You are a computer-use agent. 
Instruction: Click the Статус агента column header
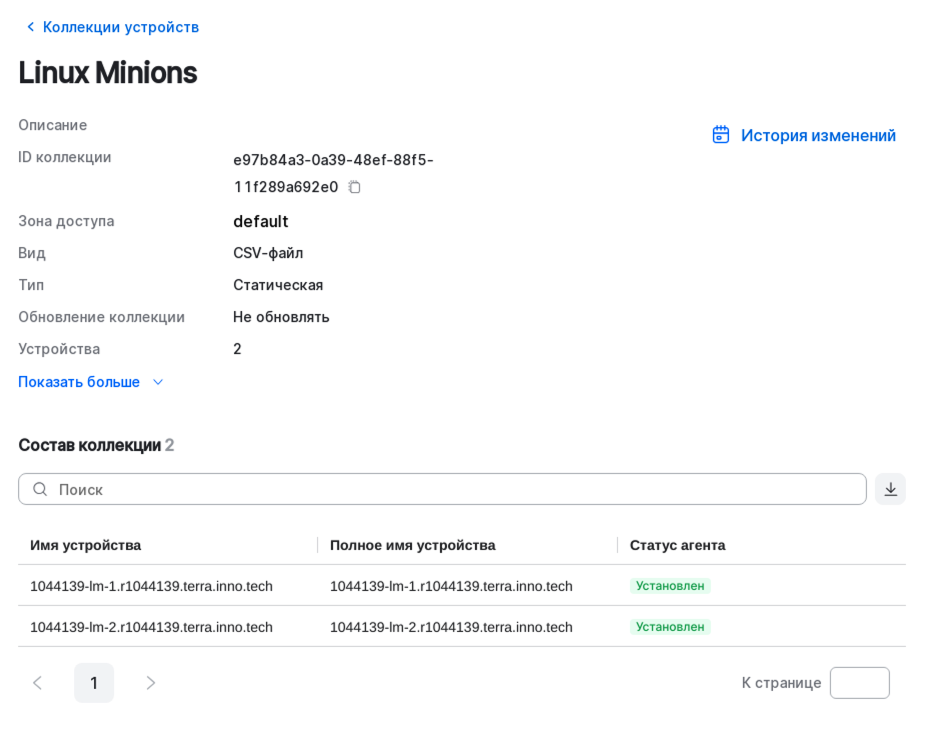coord(677,545)
